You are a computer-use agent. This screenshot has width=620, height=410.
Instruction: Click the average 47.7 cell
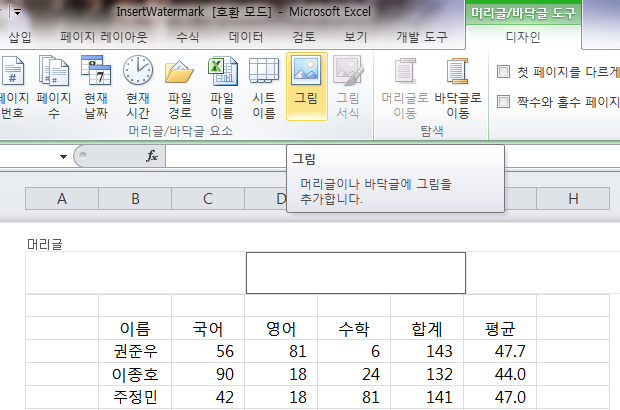(500, 351)
